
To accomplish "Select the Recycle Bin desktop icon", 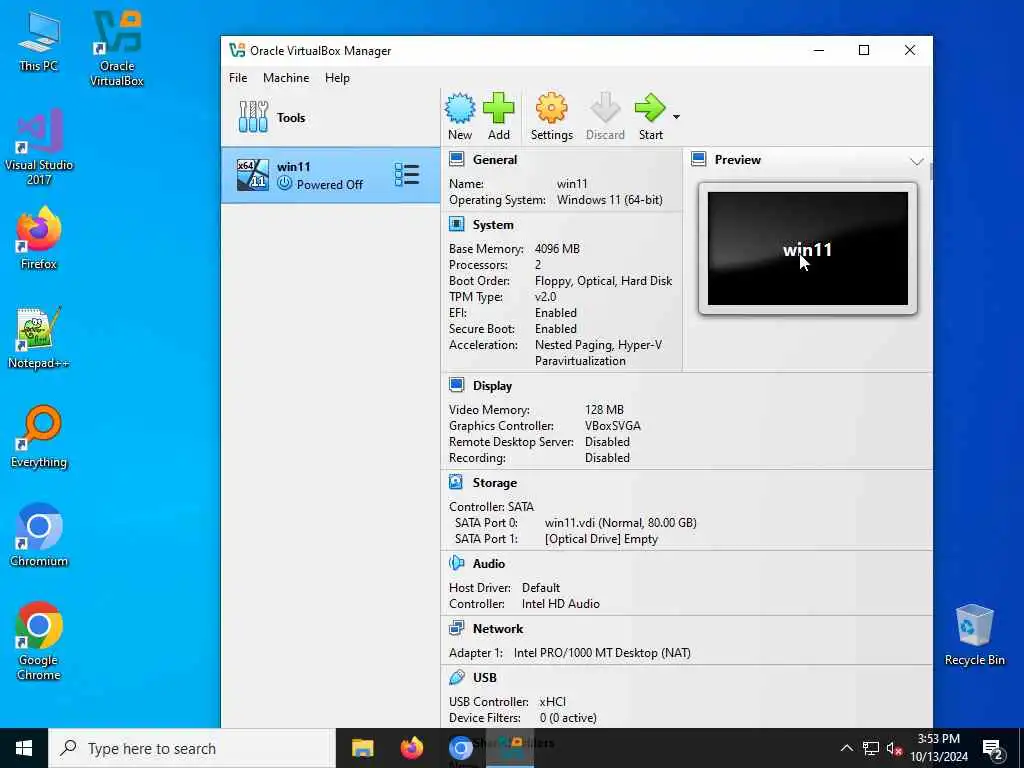I will 974,634.
